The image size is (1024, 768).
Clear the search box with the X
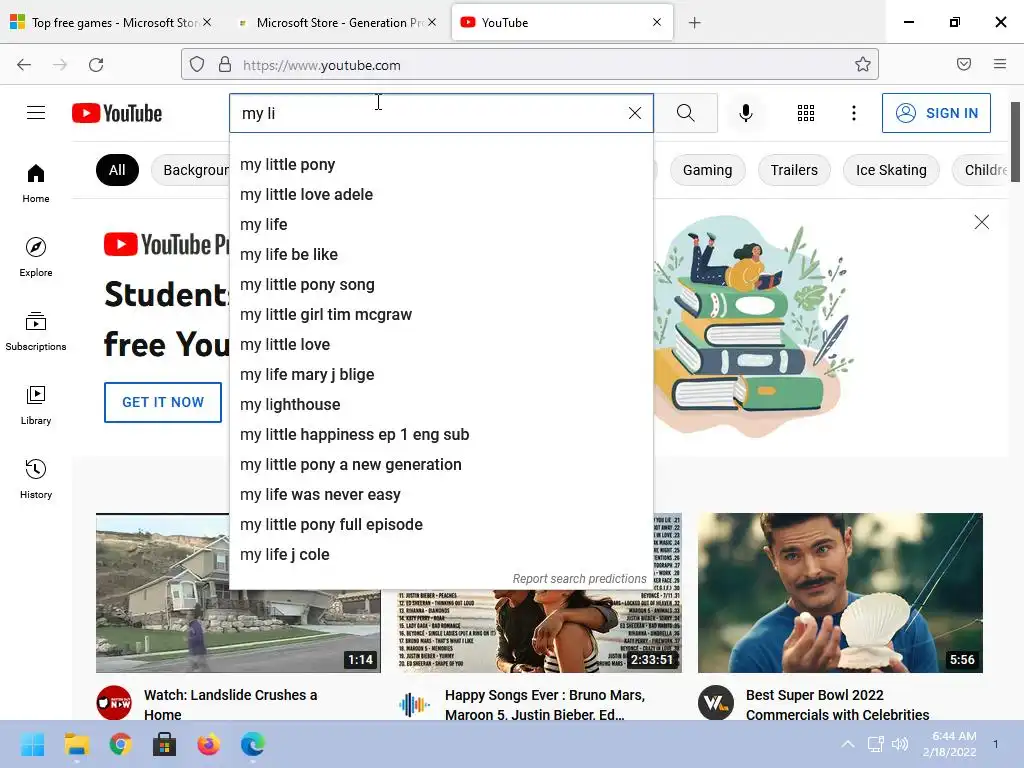coord(635,113)
